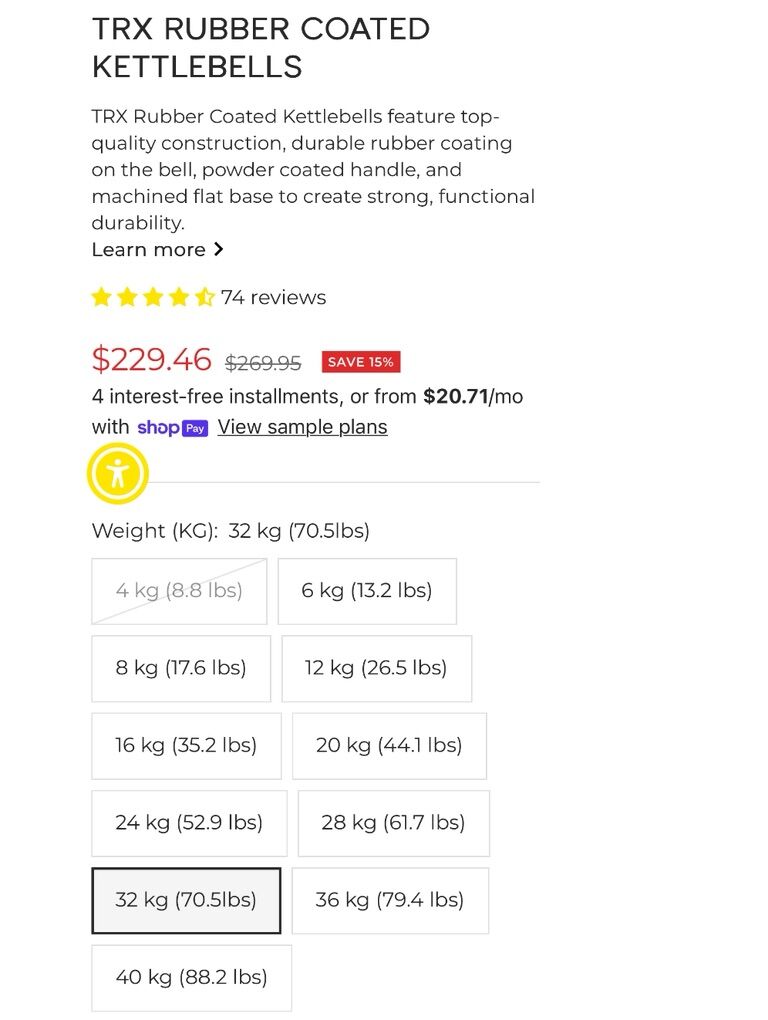Select the 4 kg (8.8 lbs) weight
Screen dimensions: 768x1020
pyautogui.click(x=179, y=591)
